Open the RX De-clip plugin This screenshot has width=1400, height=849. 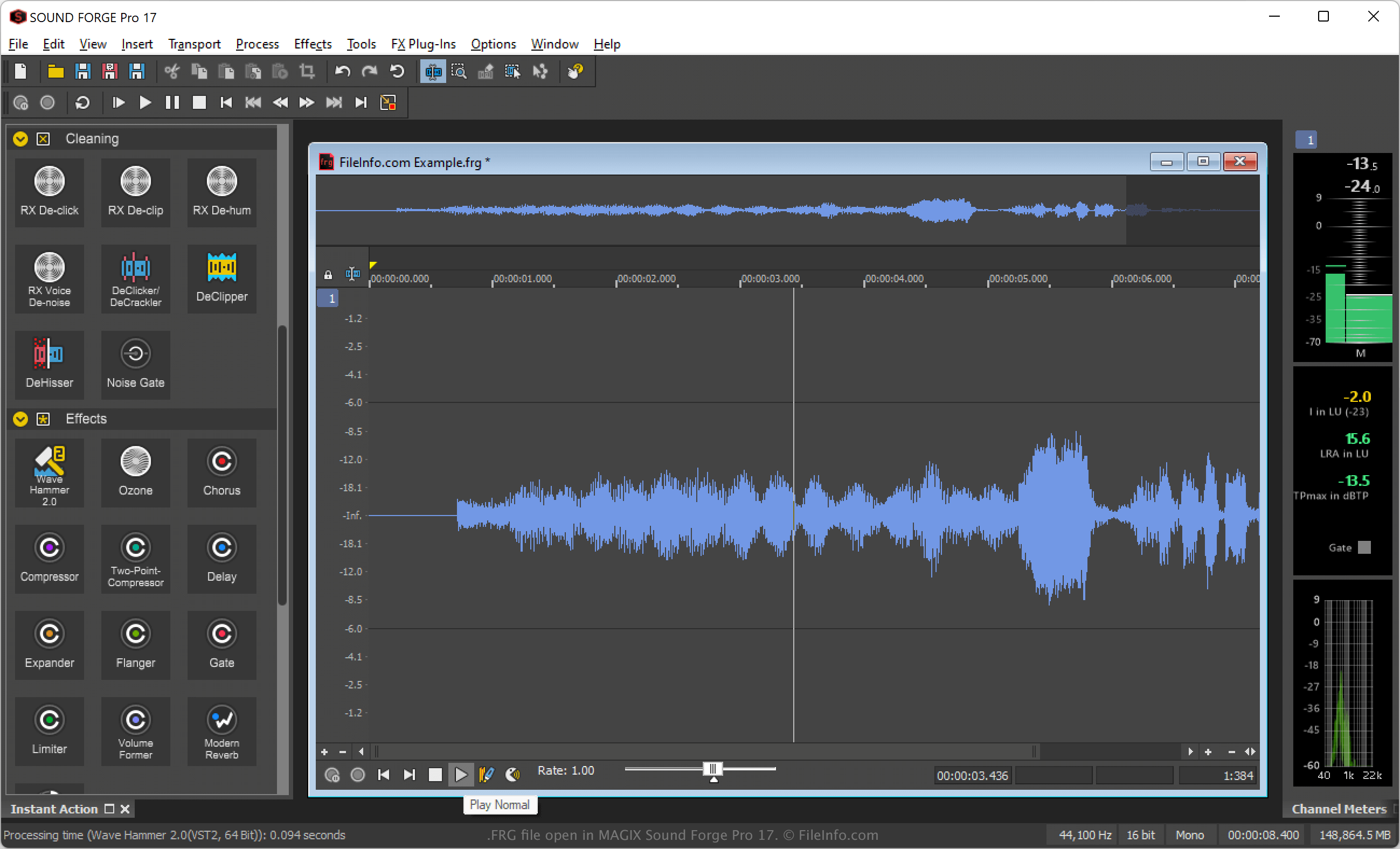(136, 192)
